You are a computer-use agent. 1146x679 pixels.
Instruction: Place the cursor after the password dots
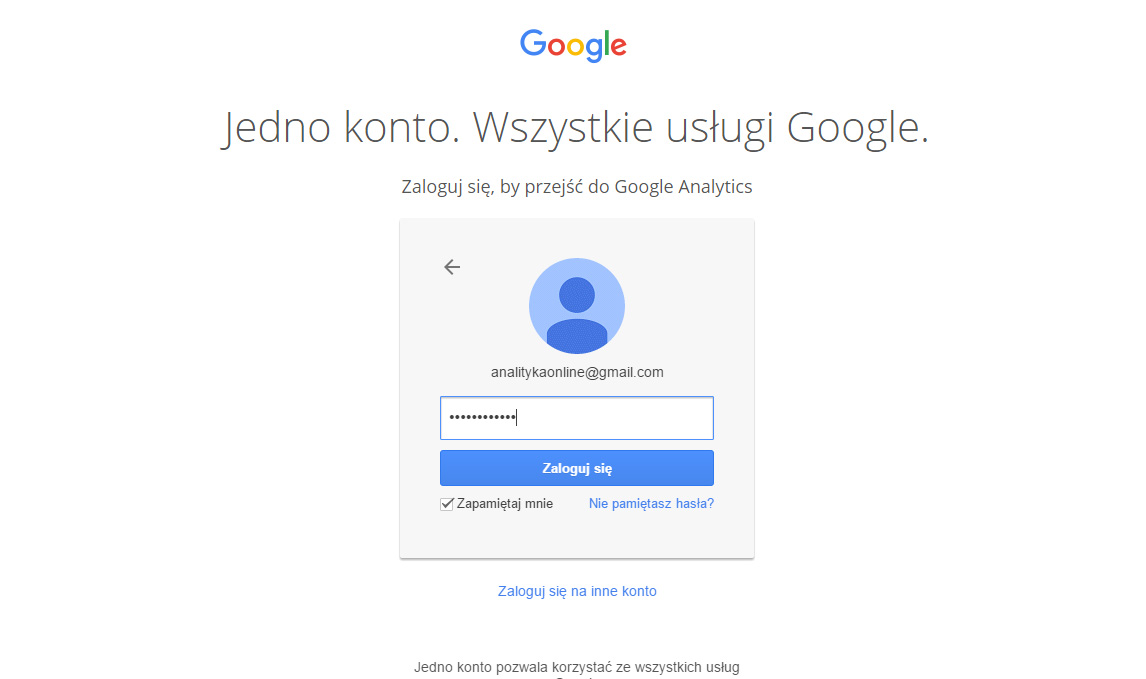coord(519,418)
